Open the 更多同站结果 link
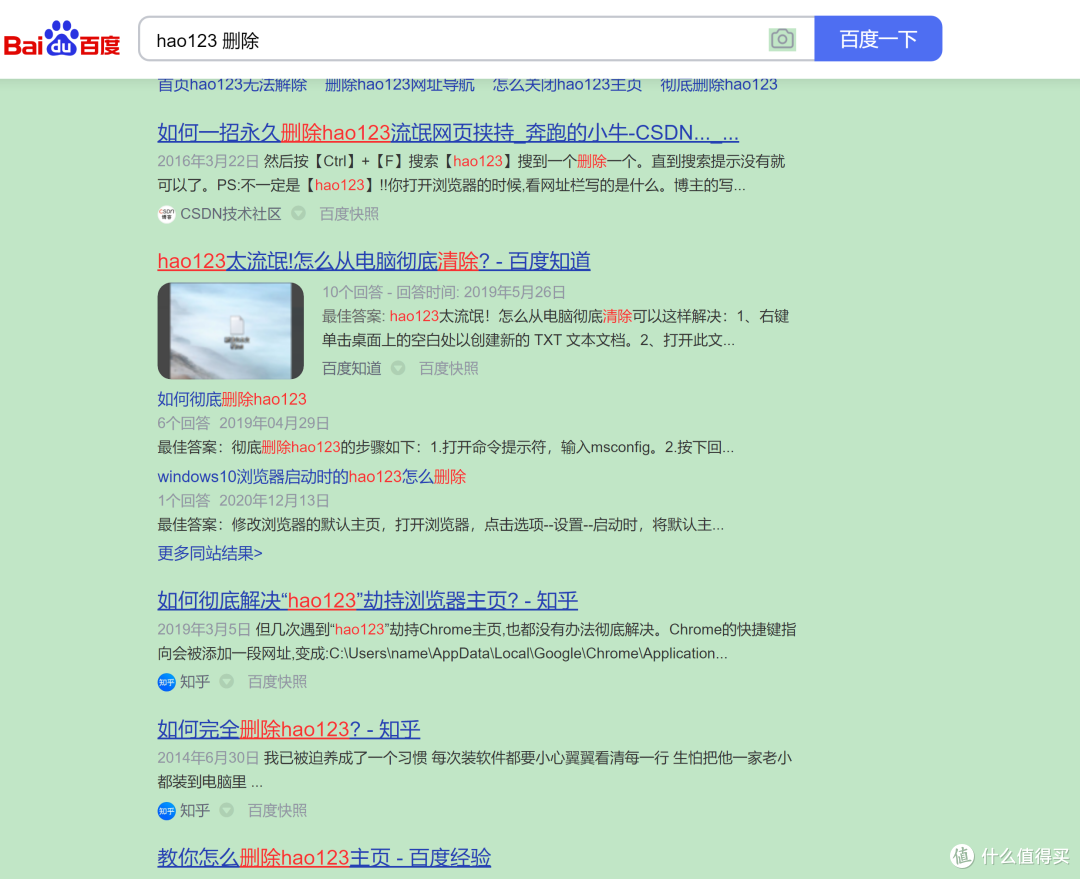The width and height of the screenshot is (1080, 879). coord(209,553)
